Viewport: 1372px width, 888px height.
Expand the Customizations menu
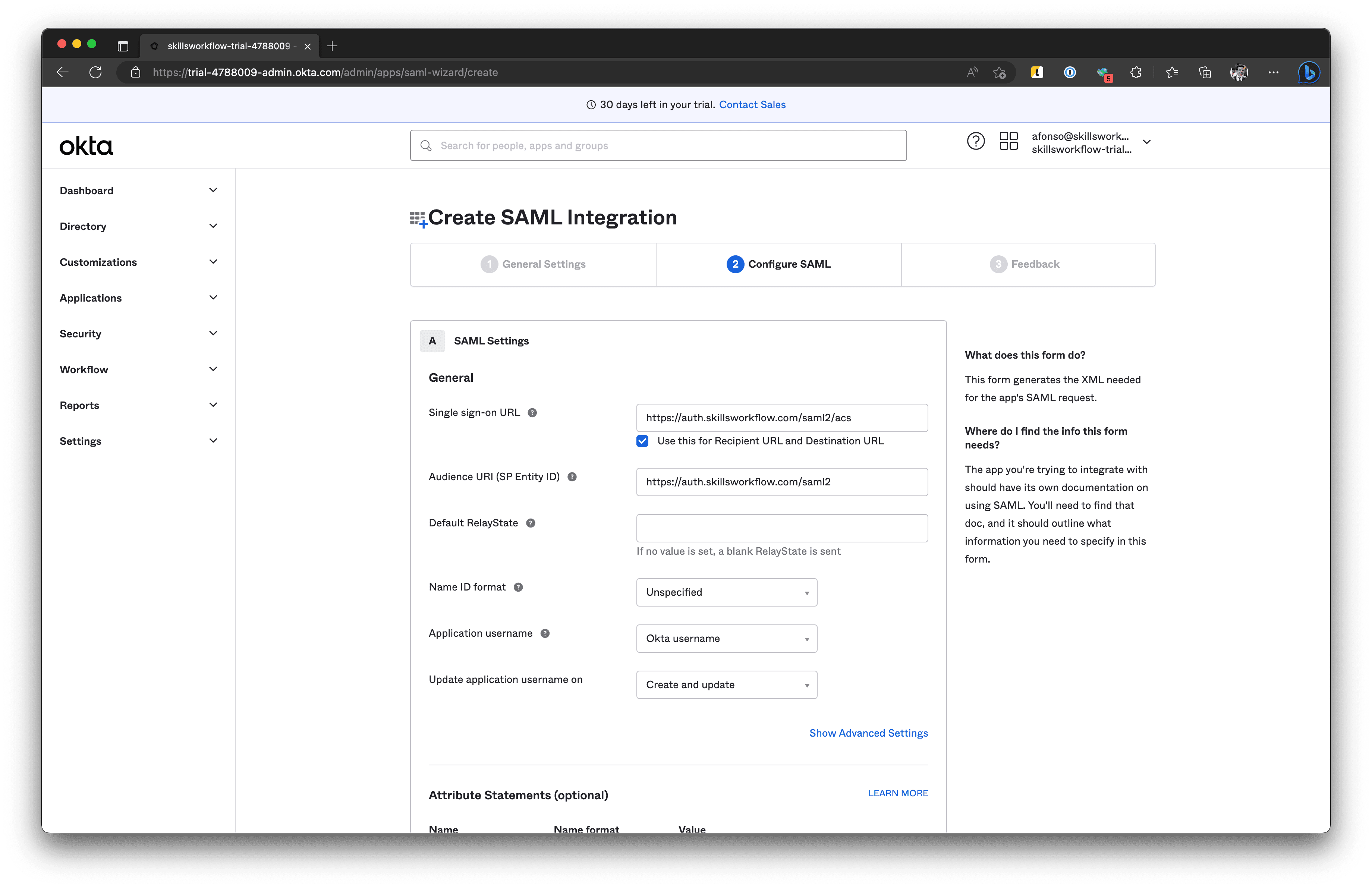[x=138, y=262]
